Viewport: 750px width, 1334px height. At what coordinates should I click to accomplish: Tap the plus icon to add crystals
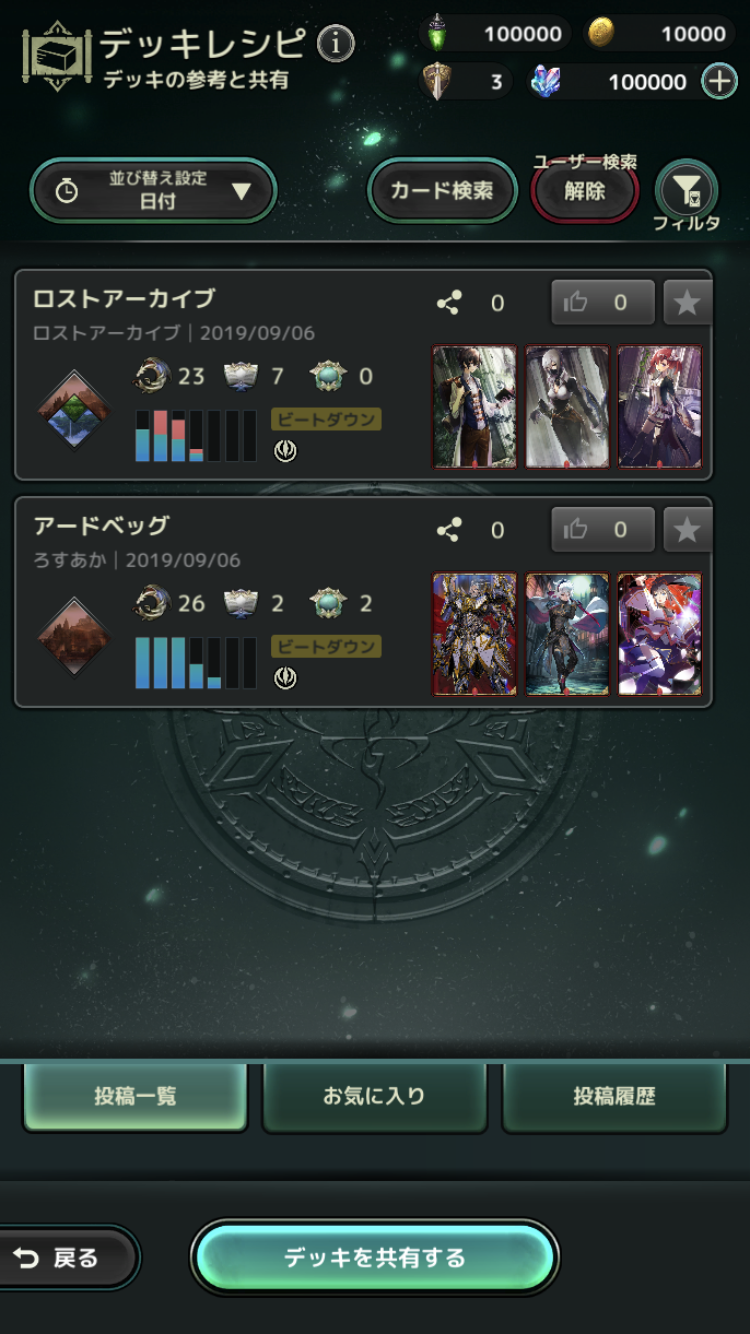pos(719,81)
